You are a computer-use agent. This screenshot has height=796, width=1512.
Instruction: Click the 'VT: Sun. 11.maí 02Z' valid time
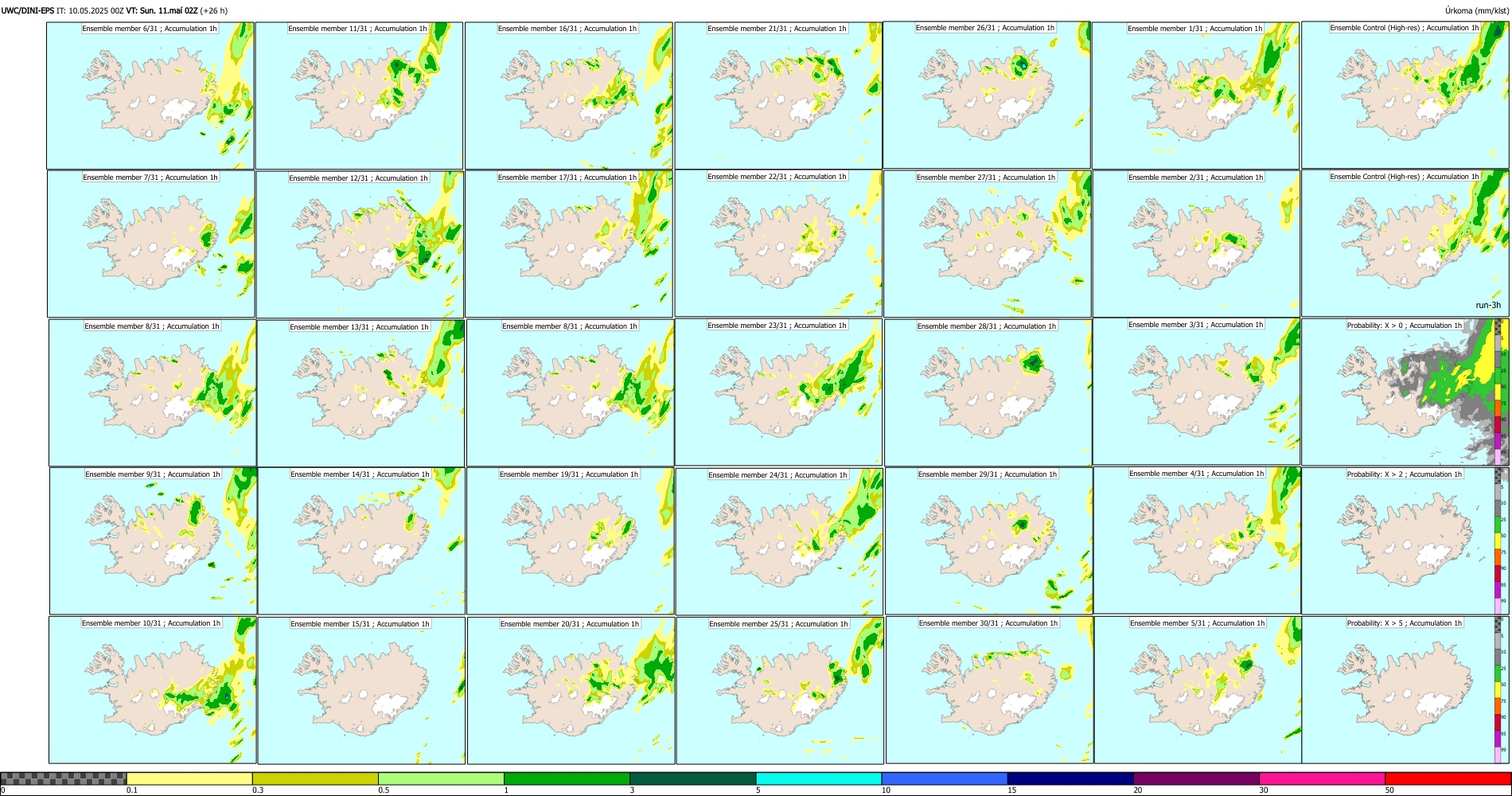[x=162, y=10]
